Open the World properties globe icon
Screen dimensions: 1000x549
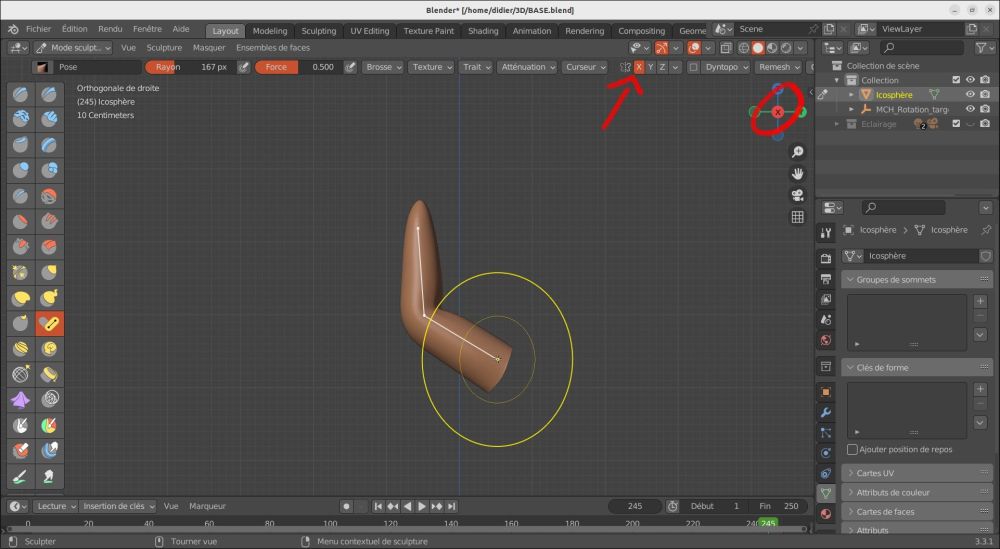click(x=826, y=340)
